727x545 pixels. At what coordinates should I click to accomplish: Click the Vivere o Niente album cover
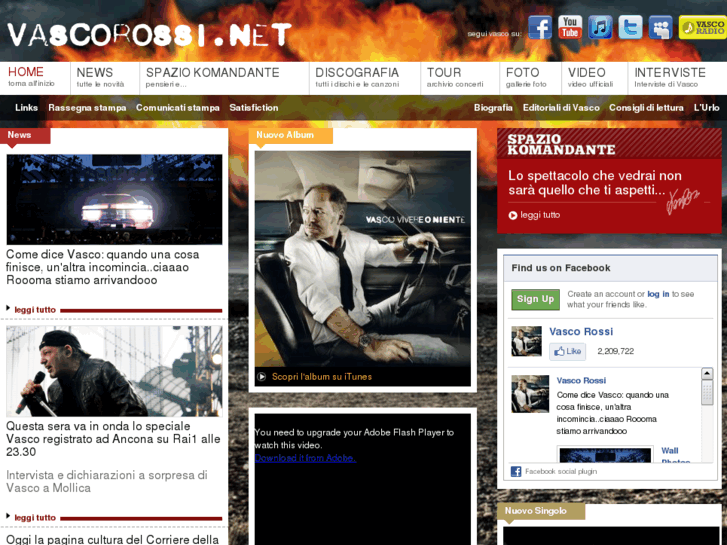click(363, 258)
